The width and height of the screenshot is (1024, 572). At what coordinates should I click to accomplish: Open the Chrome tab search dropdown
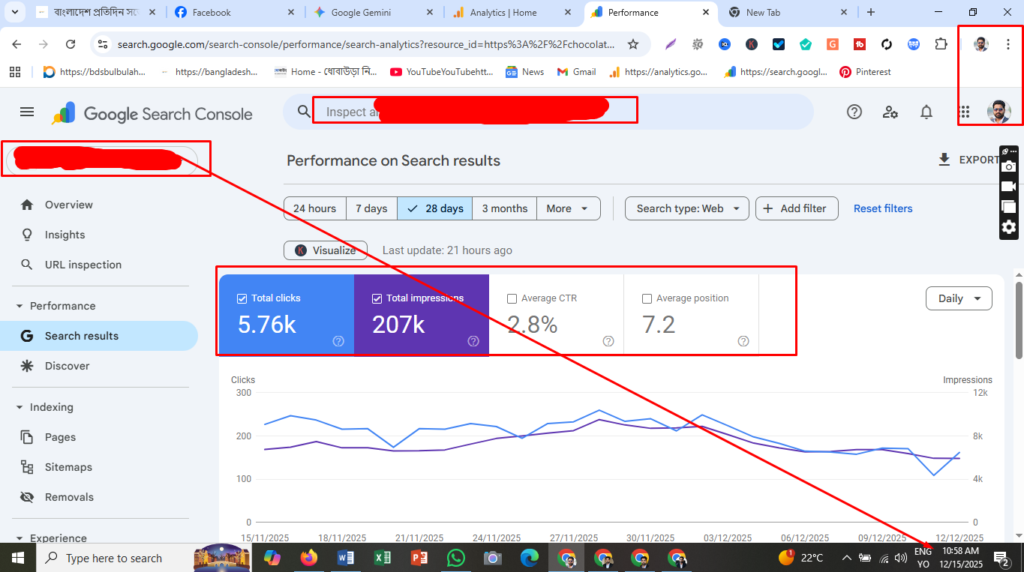point(14,12)
